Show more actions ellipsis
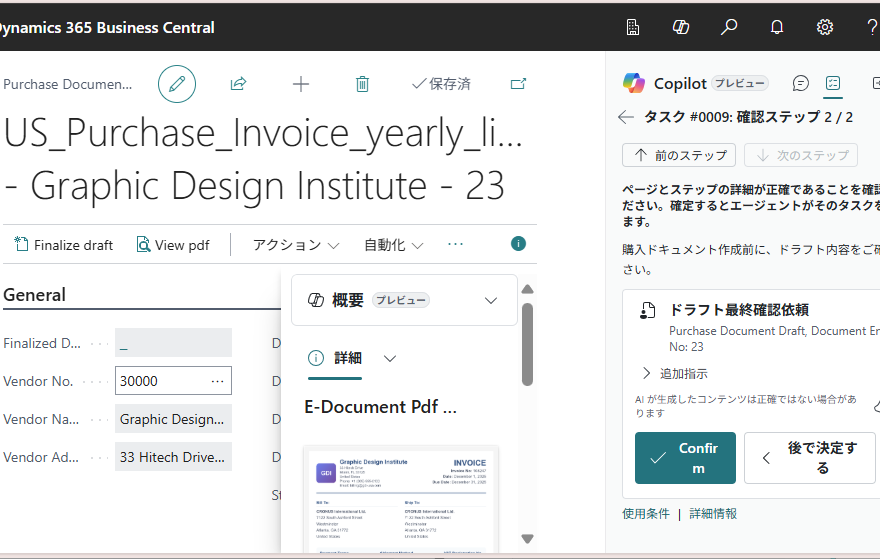Screen dimensions: 880x559 (456, 244)
